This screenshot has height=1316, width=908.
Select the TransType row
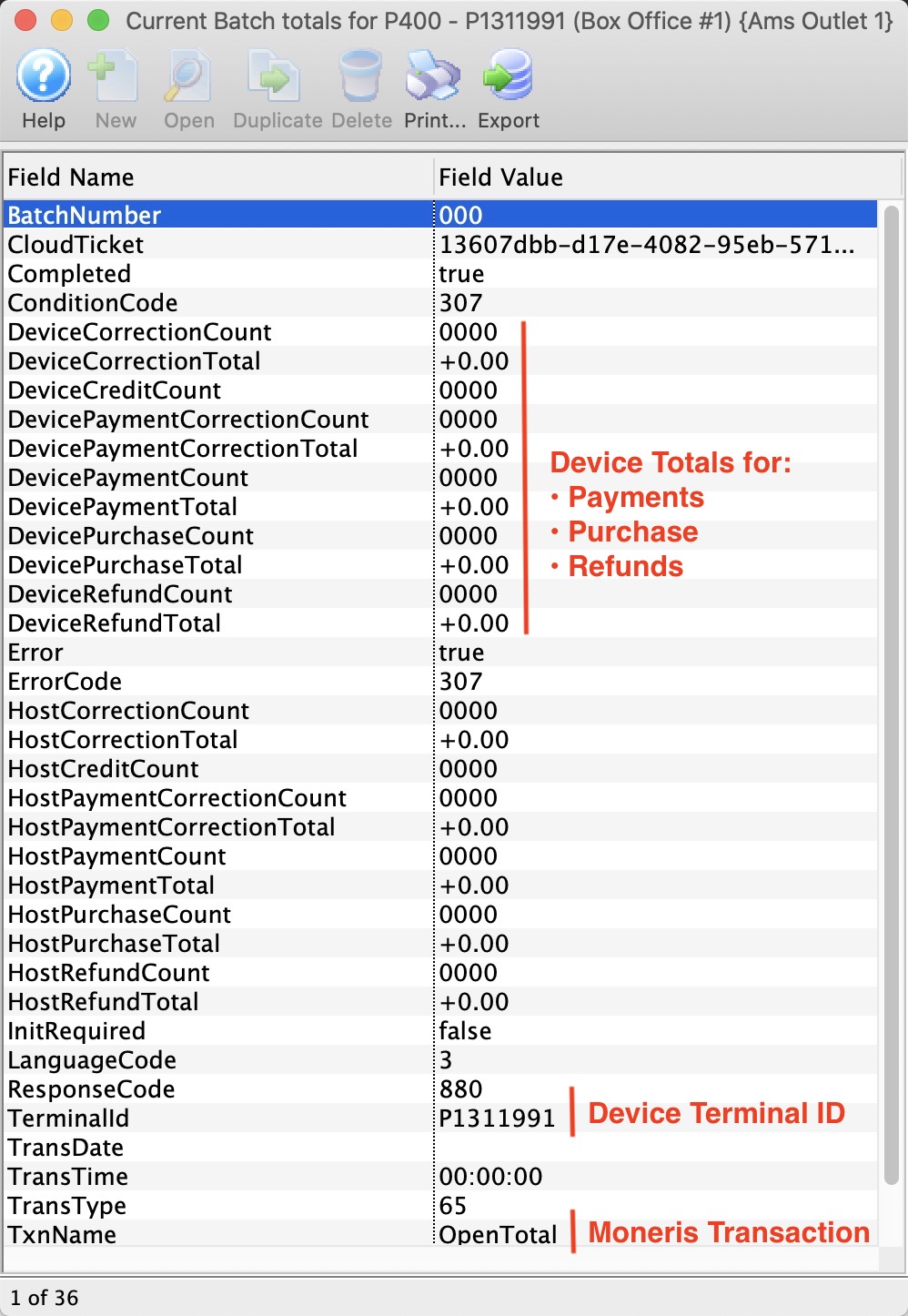click(440, 1205)
